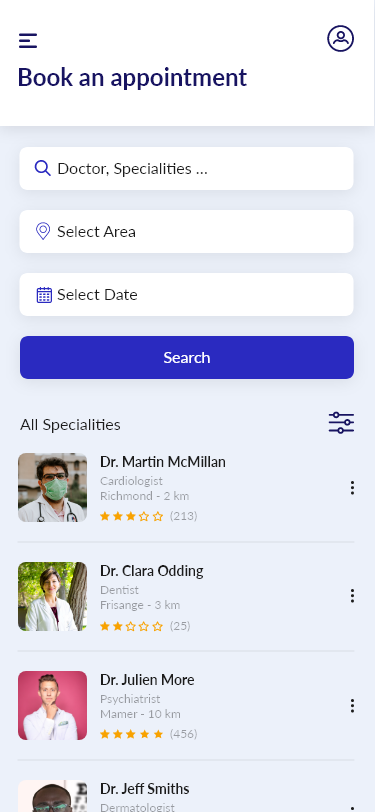This screenshot has width=375, height=812.
Task: Click the Doctor, Specialities search field
Action: 186,168
